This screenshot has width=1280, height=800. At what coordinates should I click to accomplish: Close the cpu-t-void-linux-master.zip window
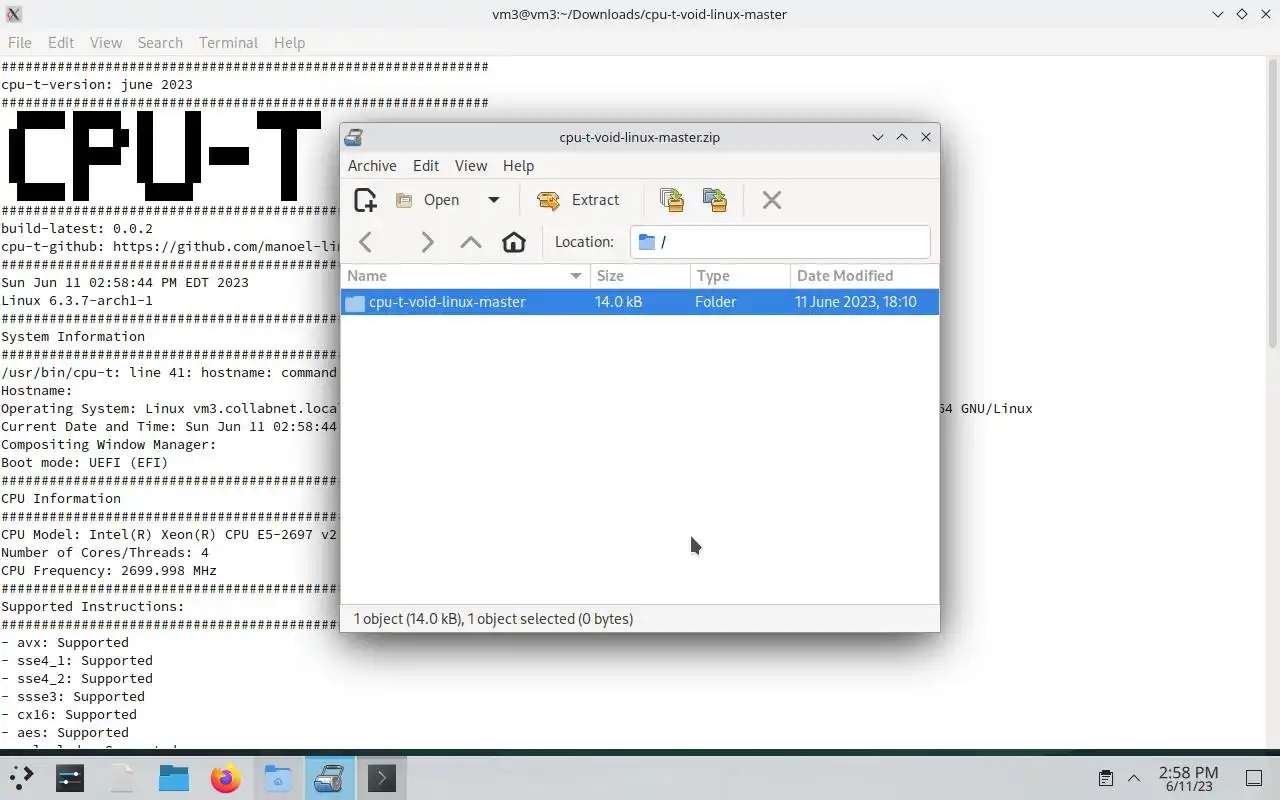click(926, 137)
